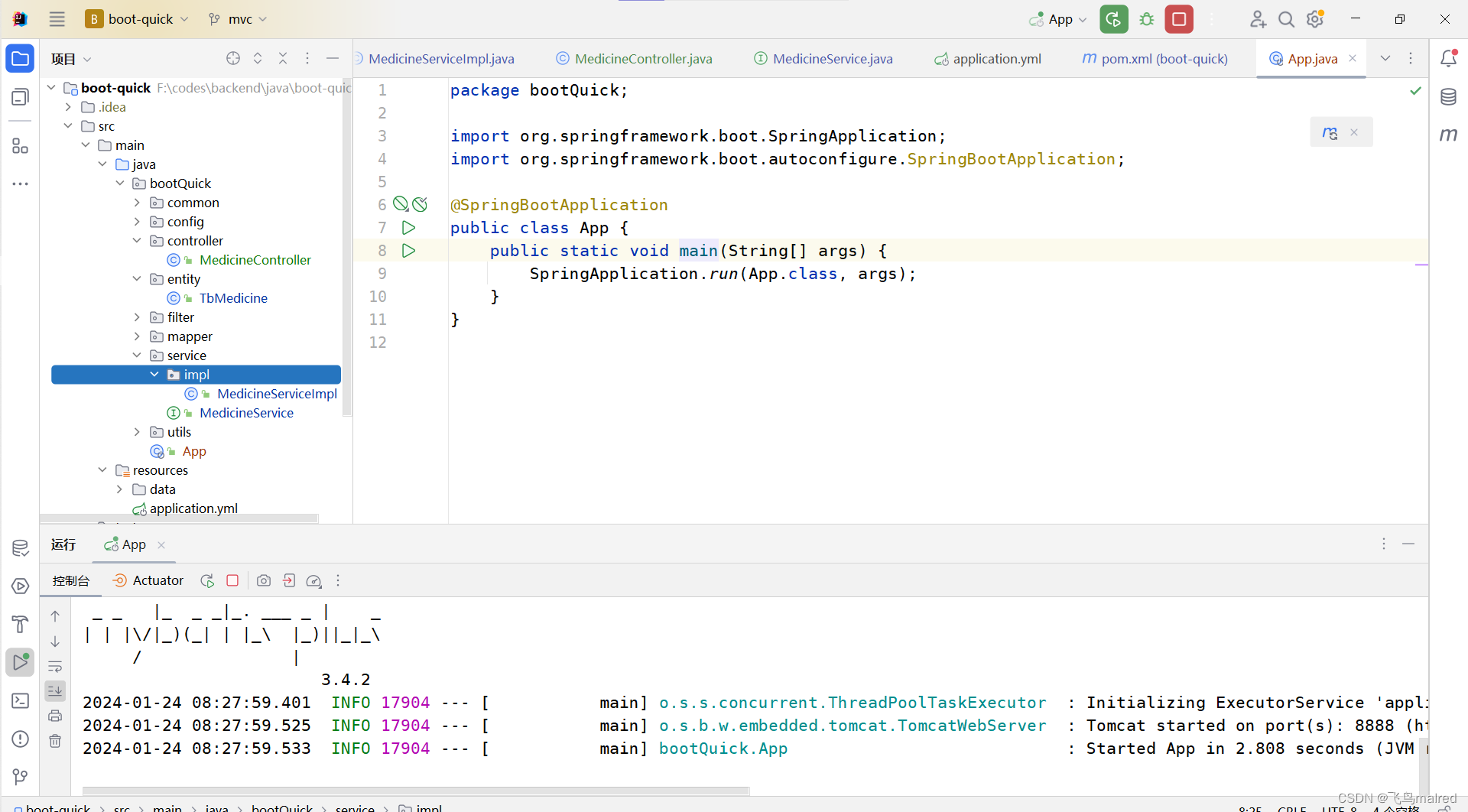Open the Services tool window
Image resolution: width=1468 pixels, height=812 pixels.
21,586
